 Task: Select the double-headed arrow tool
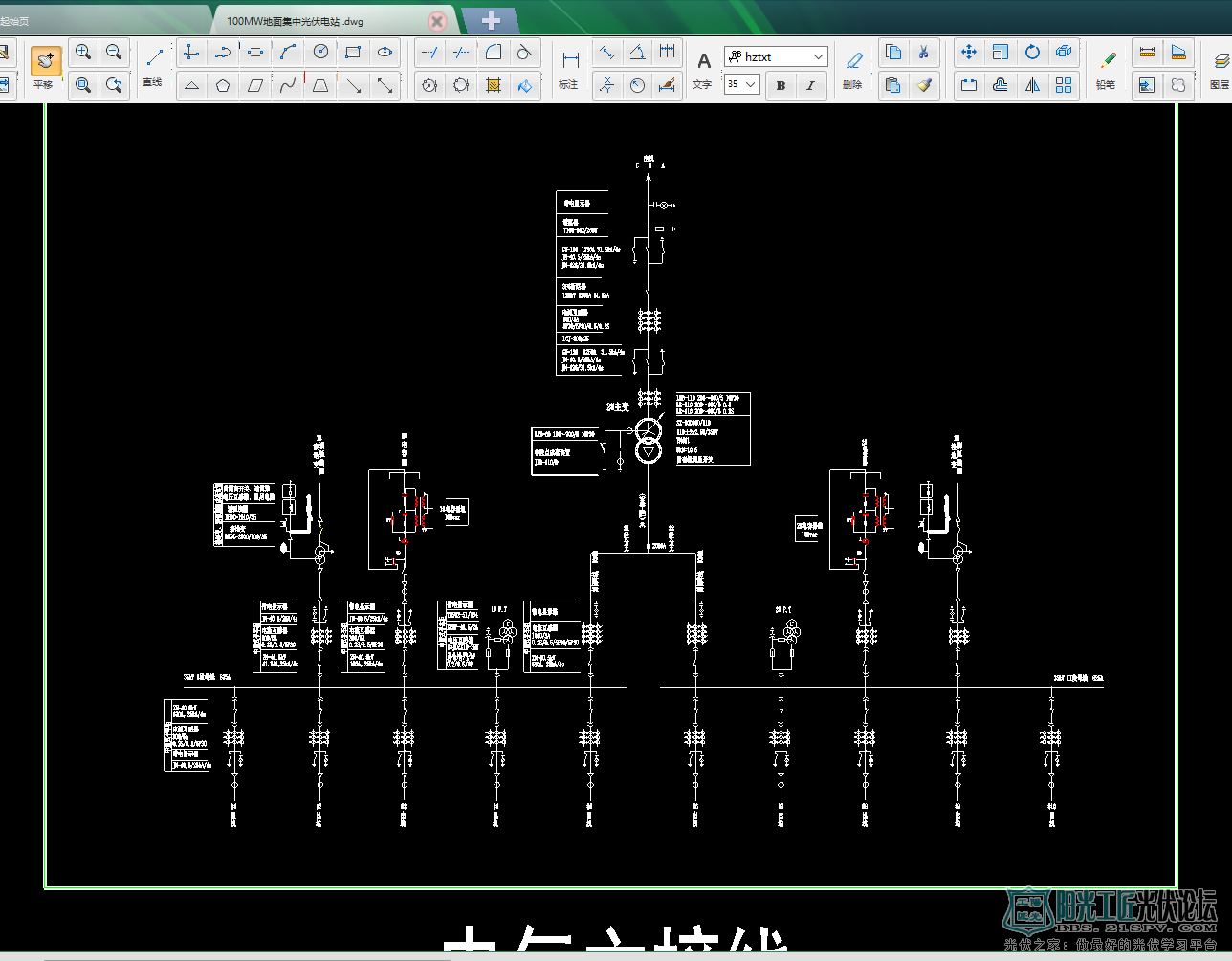[385, 85]
